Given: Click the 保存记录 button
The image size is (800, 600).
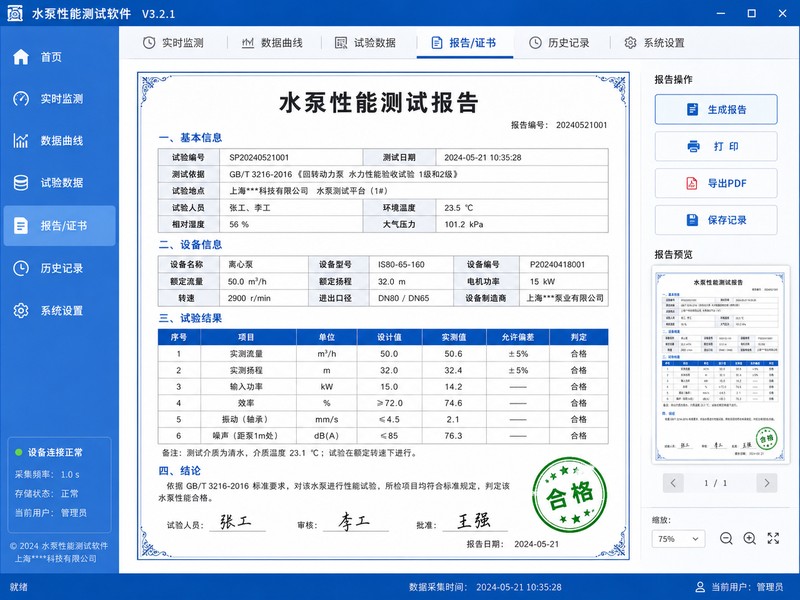Looking at the screenshot, I should coord(716,220).
